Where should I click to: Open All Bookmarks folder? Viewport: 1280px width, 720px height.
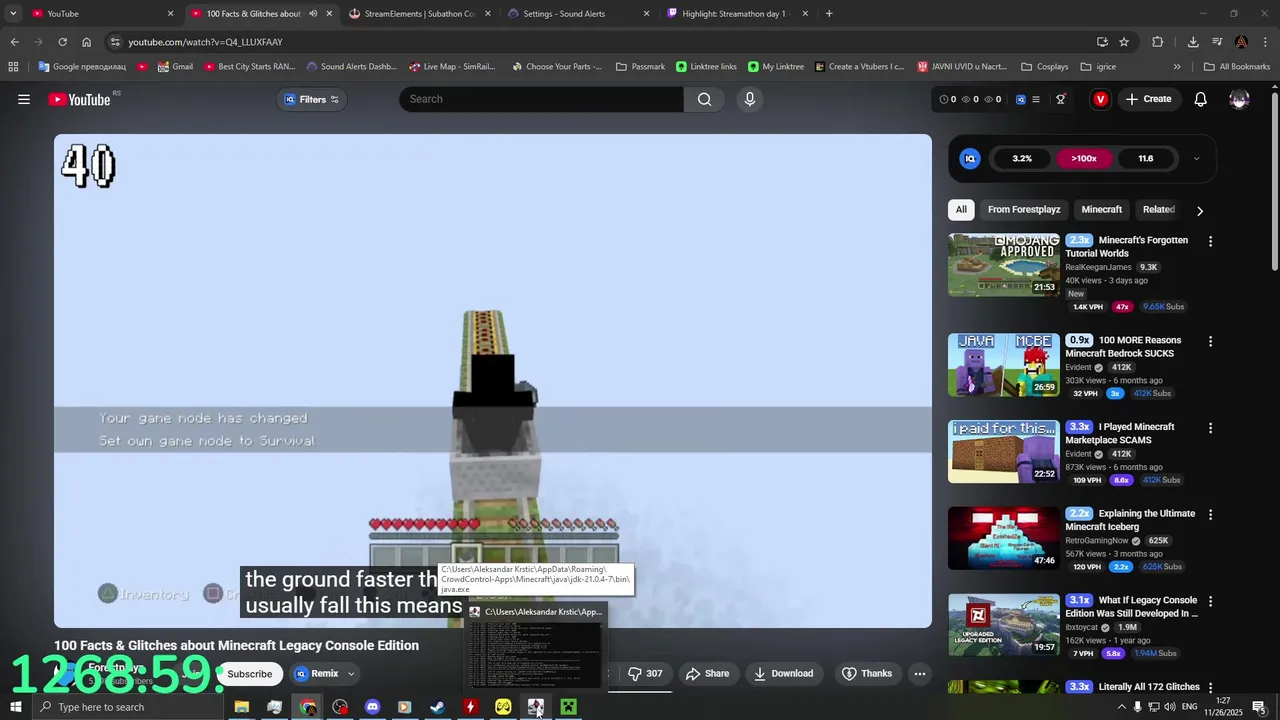click(x=1237, y=67)
